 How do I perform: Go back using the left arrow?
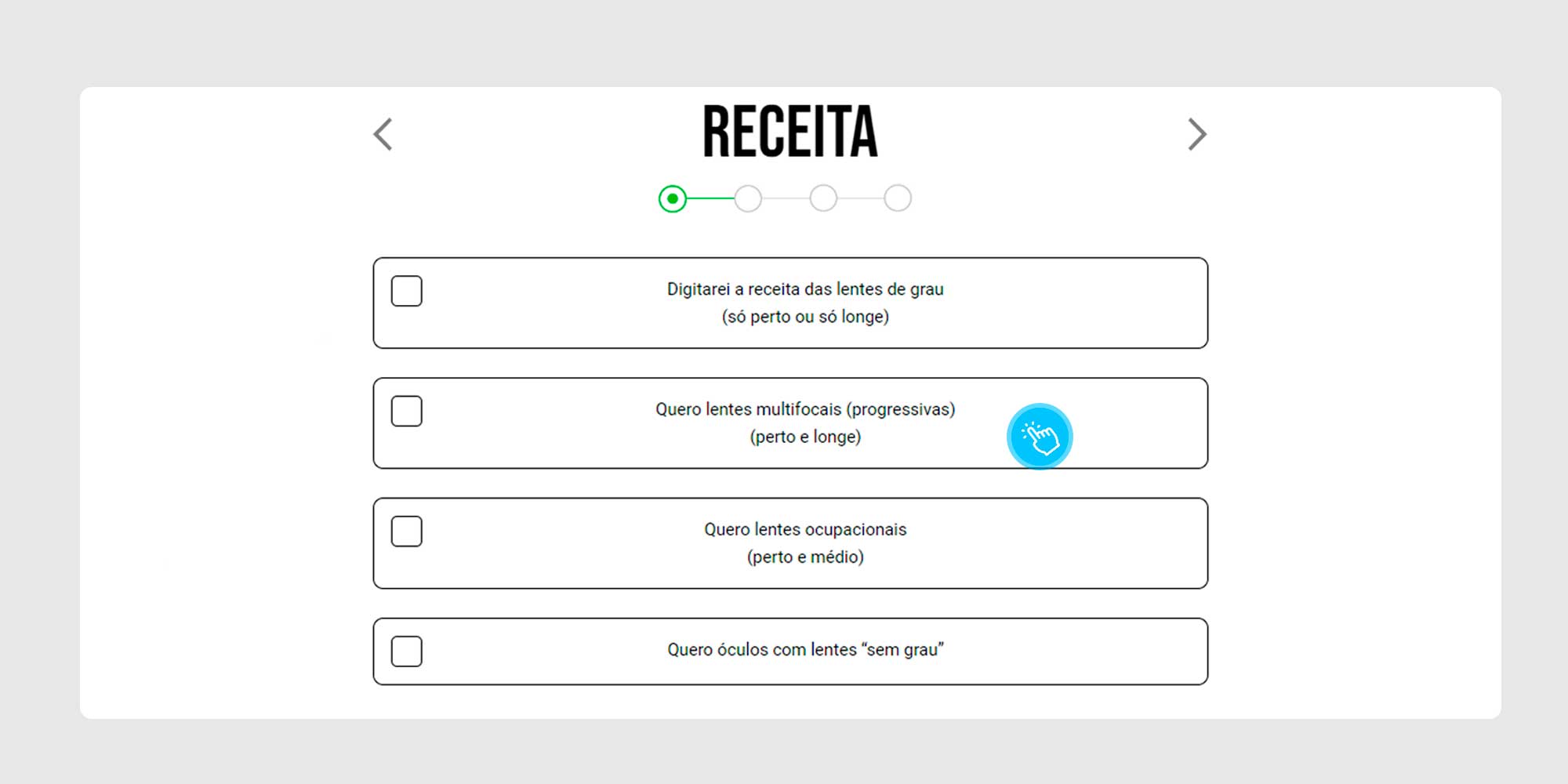(x=383, y=134)
